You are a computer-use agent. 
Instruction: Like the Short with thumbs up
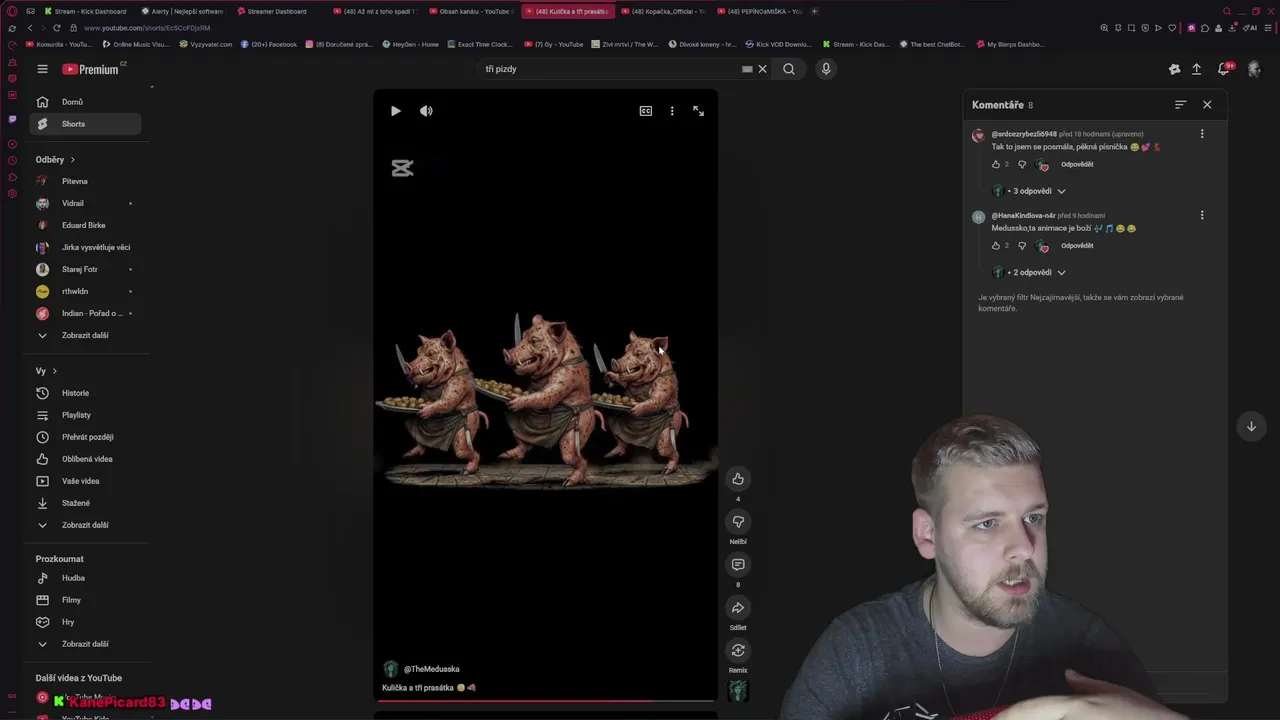pyautogui.click(x=738, y=479)
